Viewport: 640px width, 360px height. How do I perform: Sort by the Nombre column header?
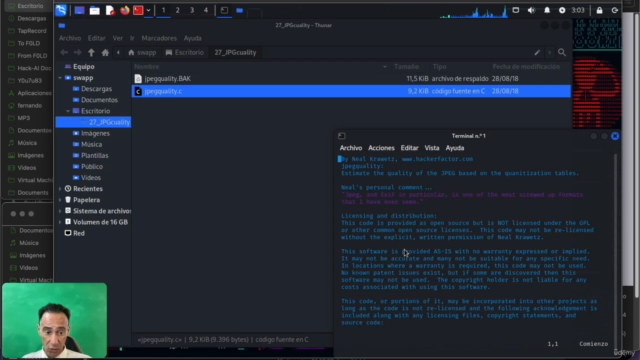click(x=261, y=67)
